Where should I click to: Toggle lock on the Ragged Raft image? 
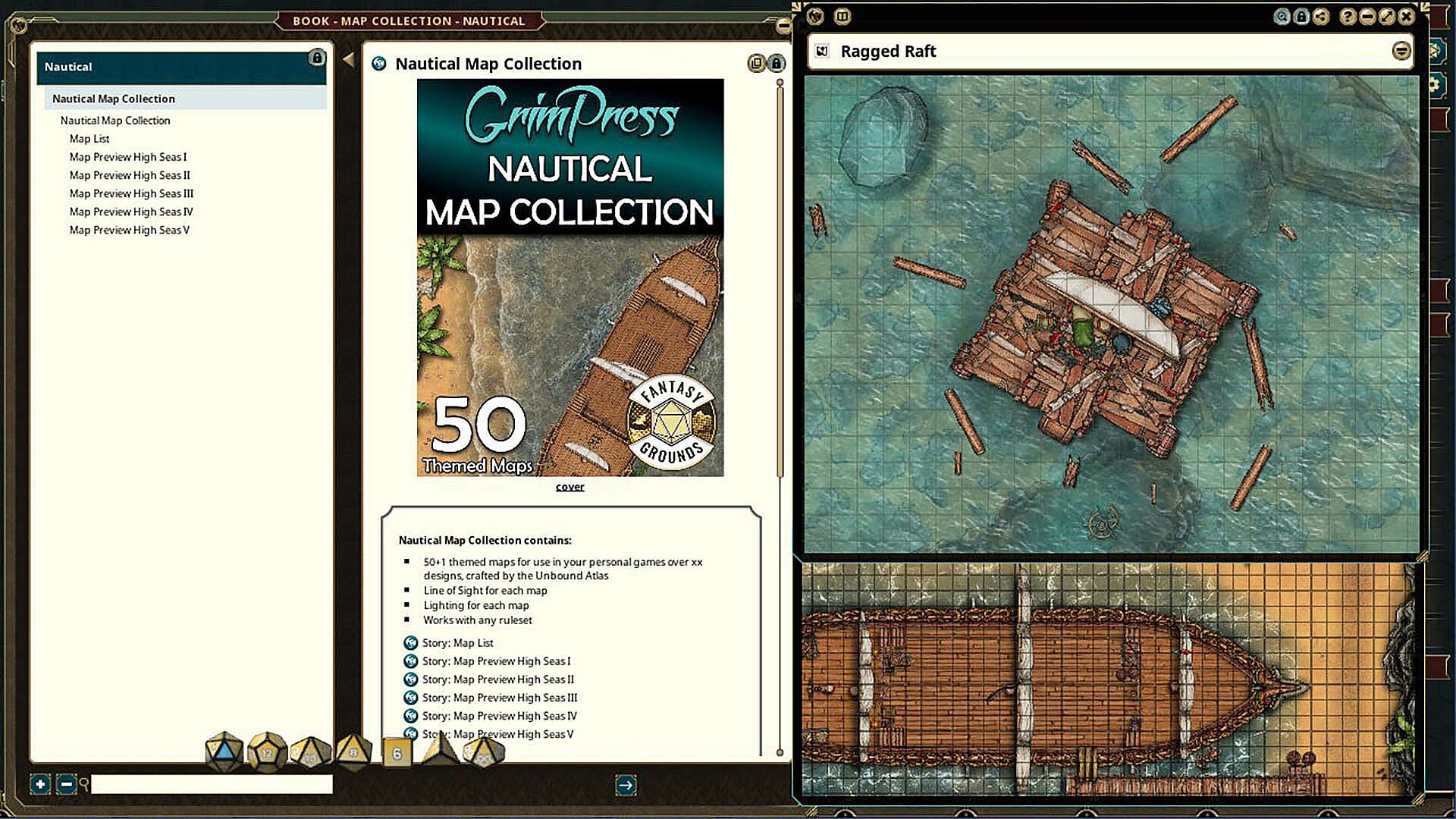coord(1301,17)
